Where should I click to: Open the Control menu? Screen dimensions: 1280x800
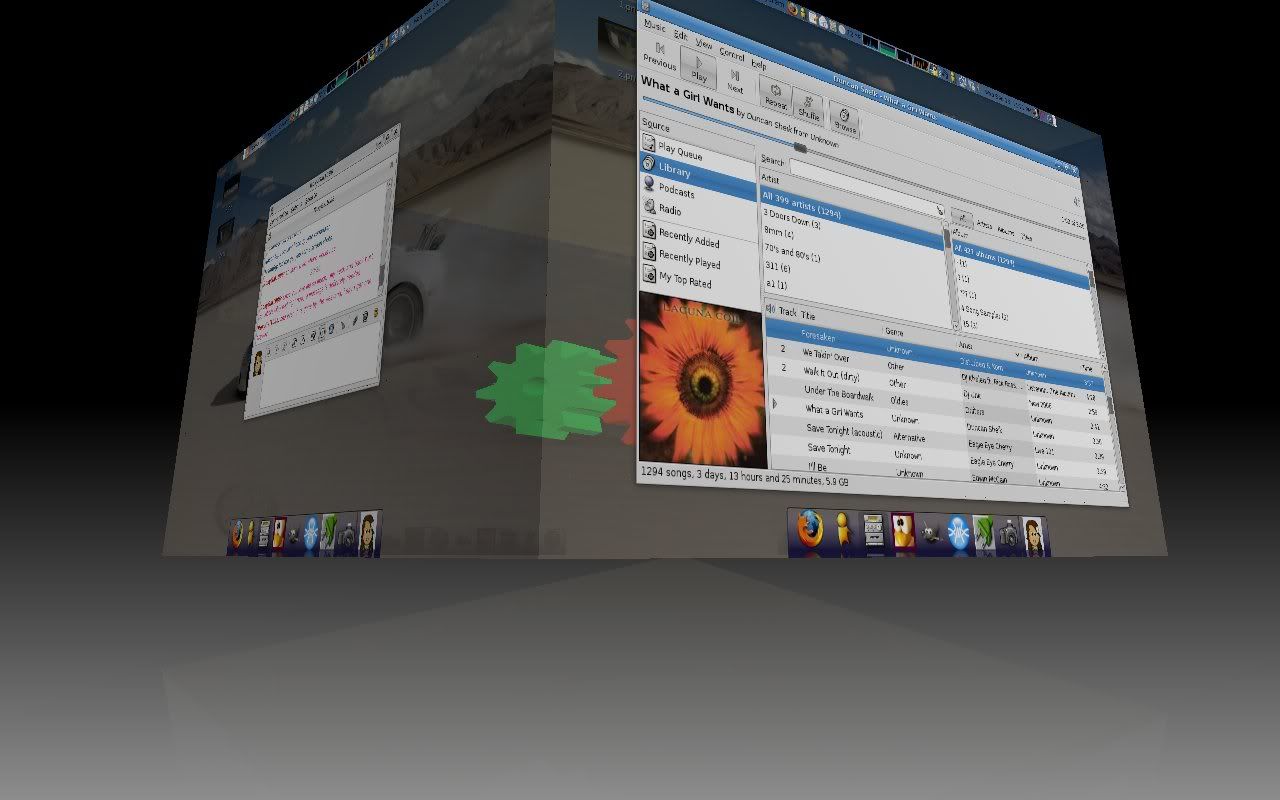[732, 54]
